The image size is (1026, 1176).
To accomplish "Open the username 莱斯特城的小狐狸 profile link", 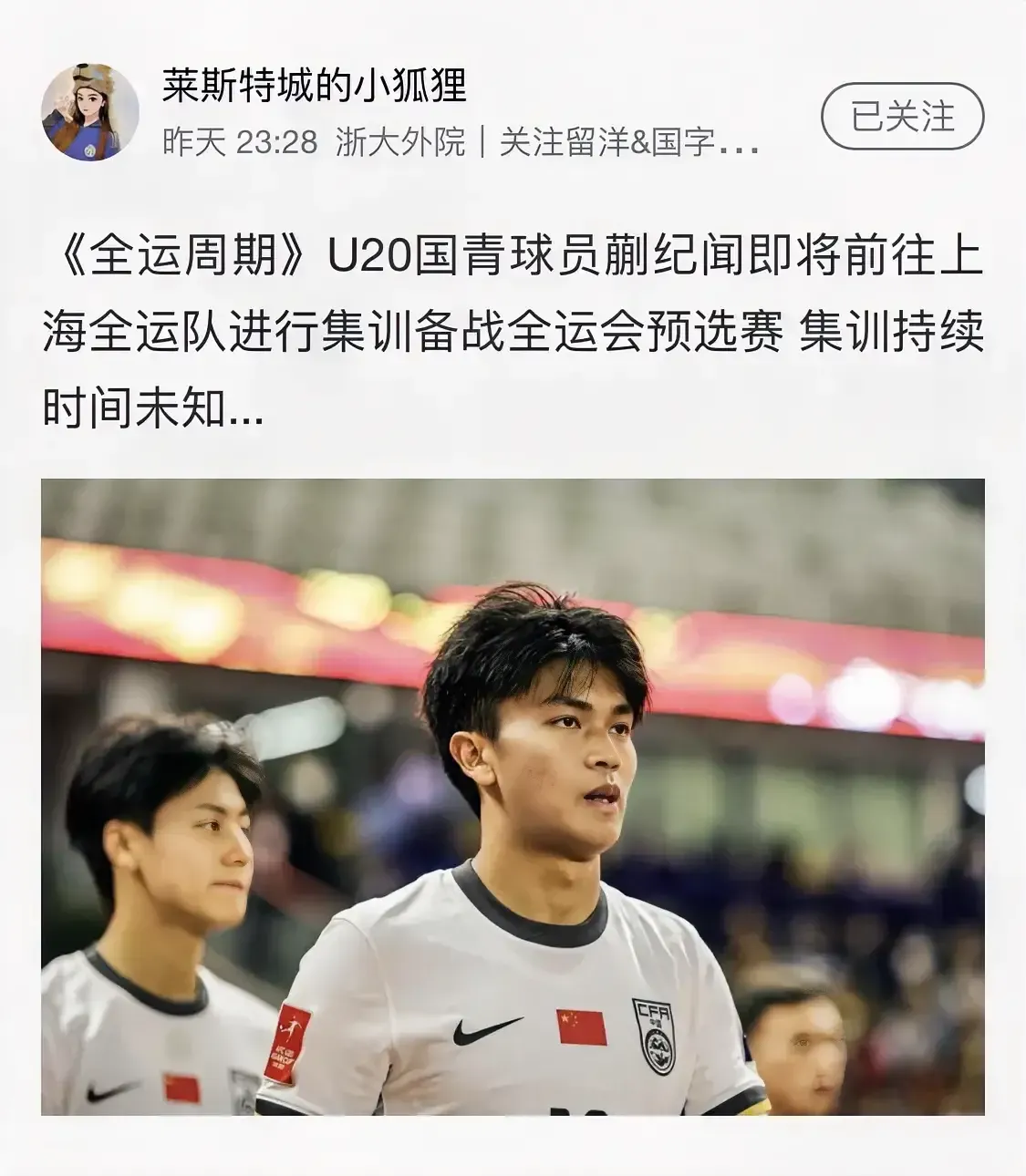I will (x=315, y=88).
